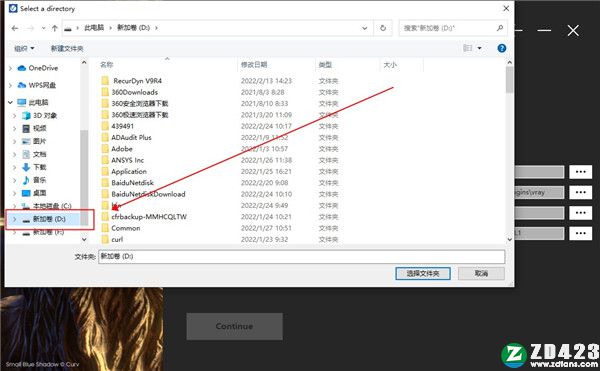Screen dimensions: 600x371
Task: Click the 选择文件夹 button
Action: pos(422,273)
